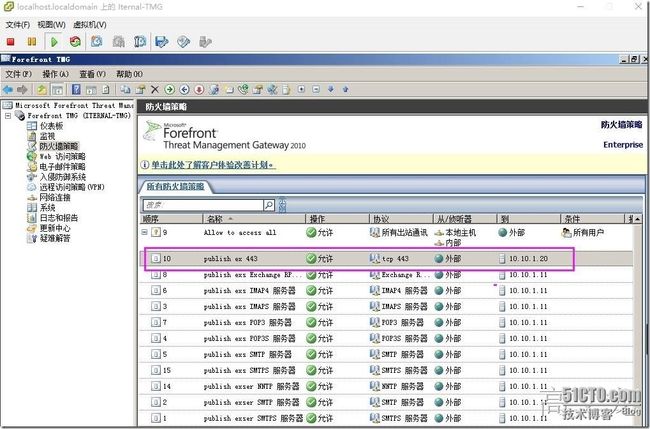This screenshot has height=429, width=650.
Task: Click the take snapshot clock icon
Action: (97, 41)
